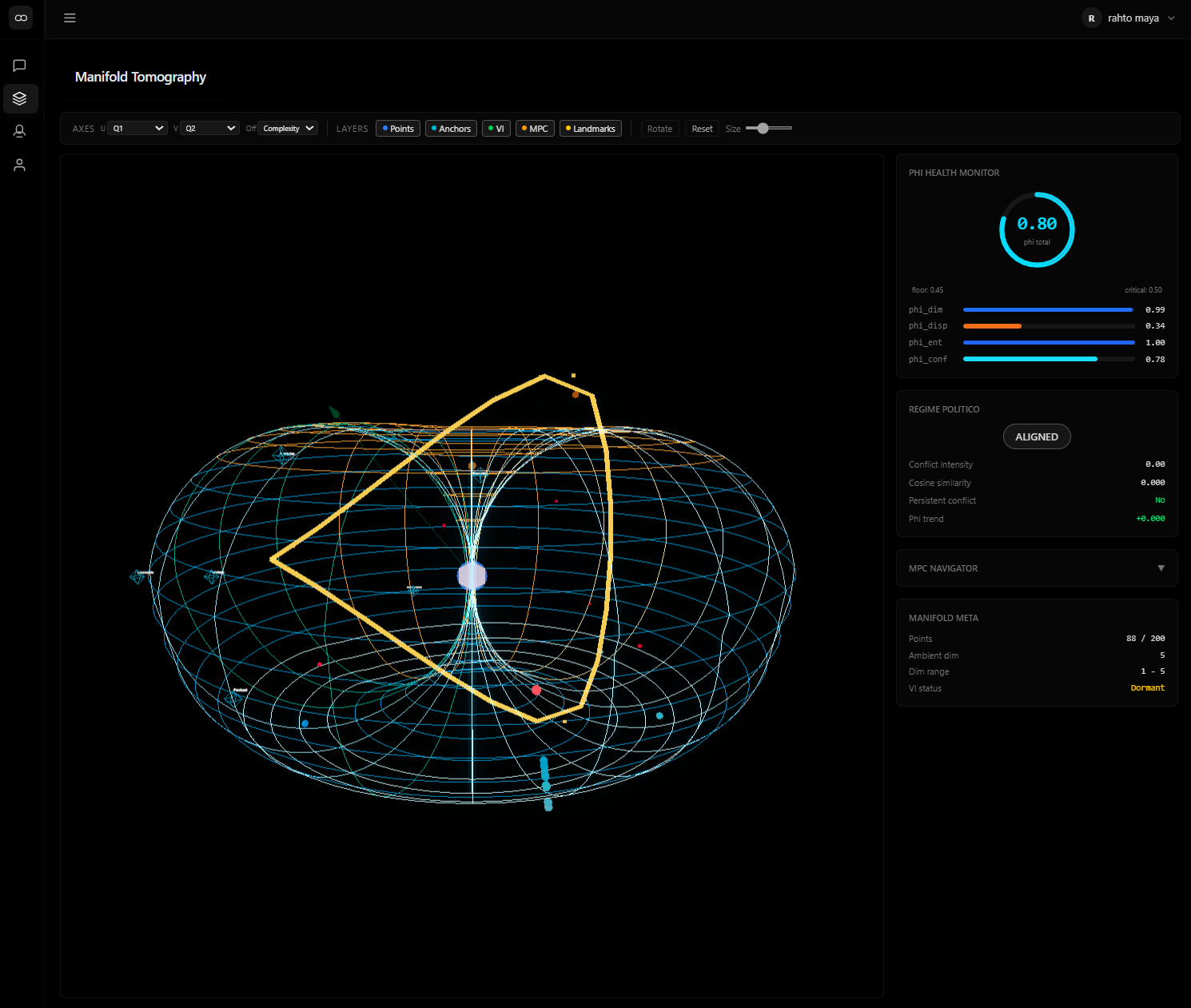Open the agent avatar sidebar icon
The width and height of the screenshot is (1191, 1008).
click(x=20, y=131)
